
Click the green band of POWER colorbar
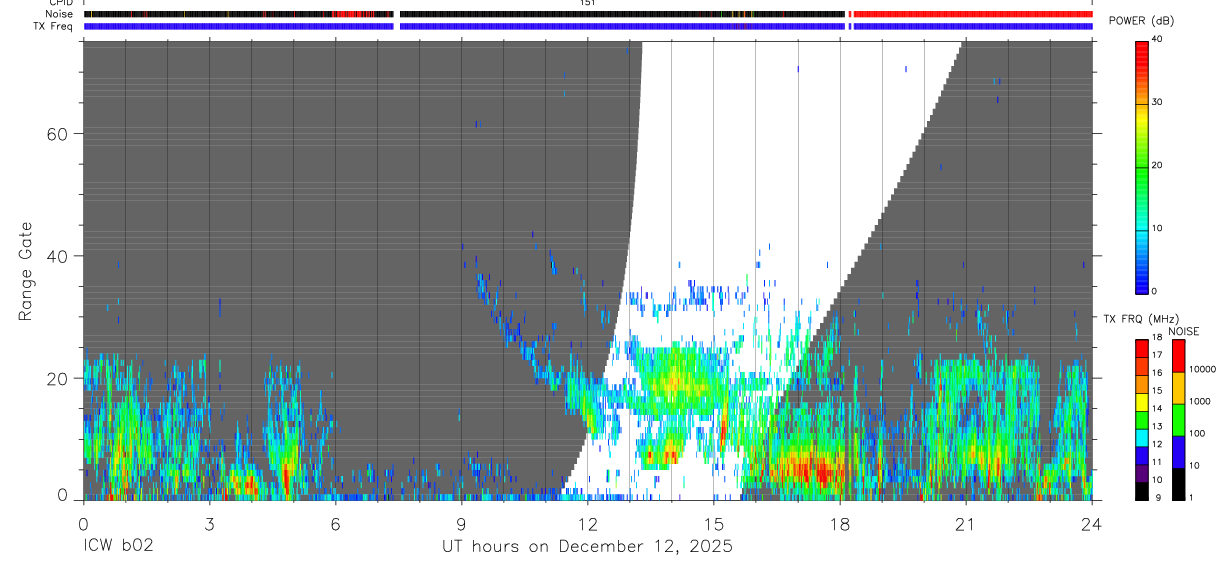1141,165
